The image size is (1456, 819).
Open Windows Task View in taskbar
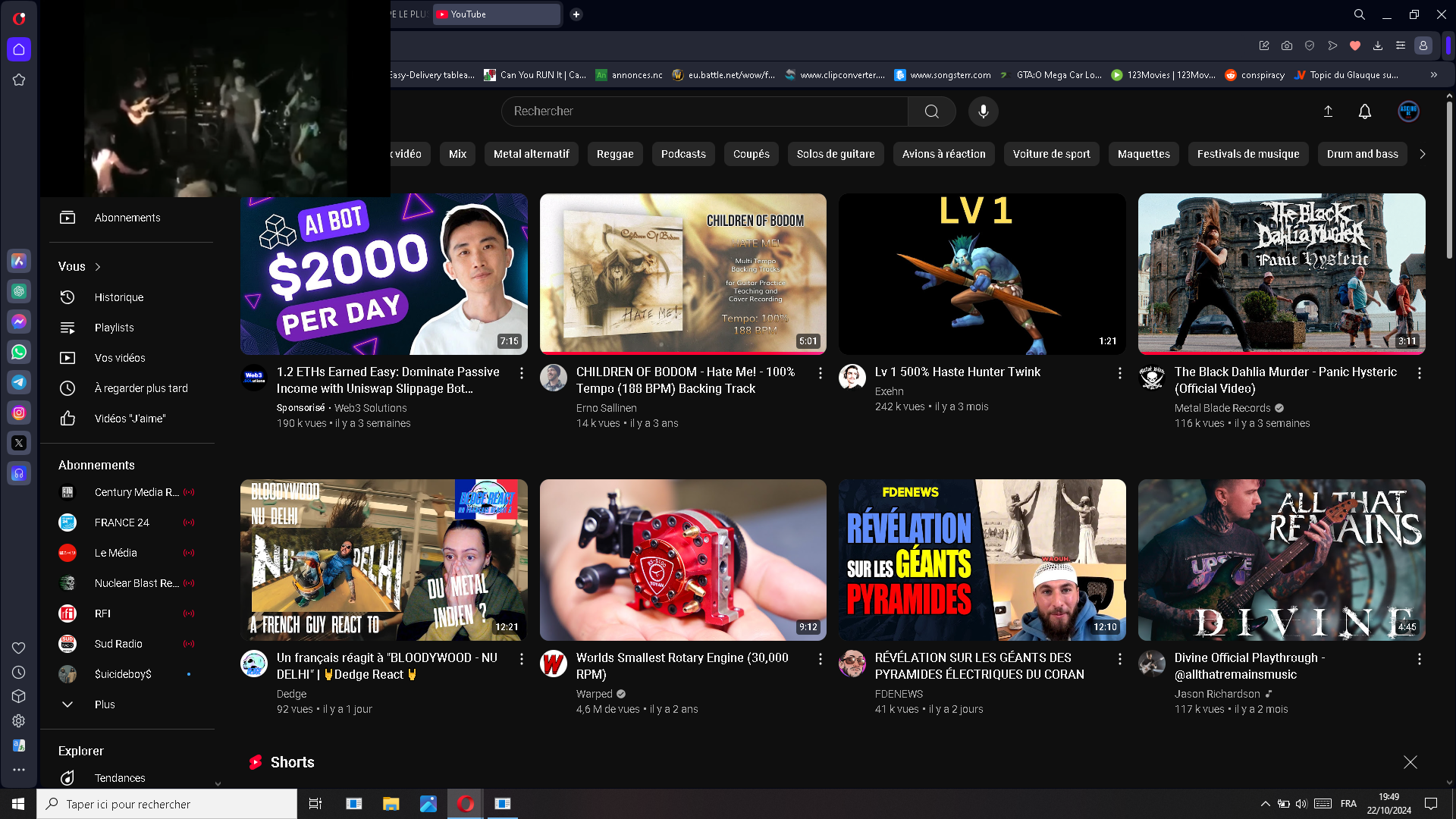(315, 804)
